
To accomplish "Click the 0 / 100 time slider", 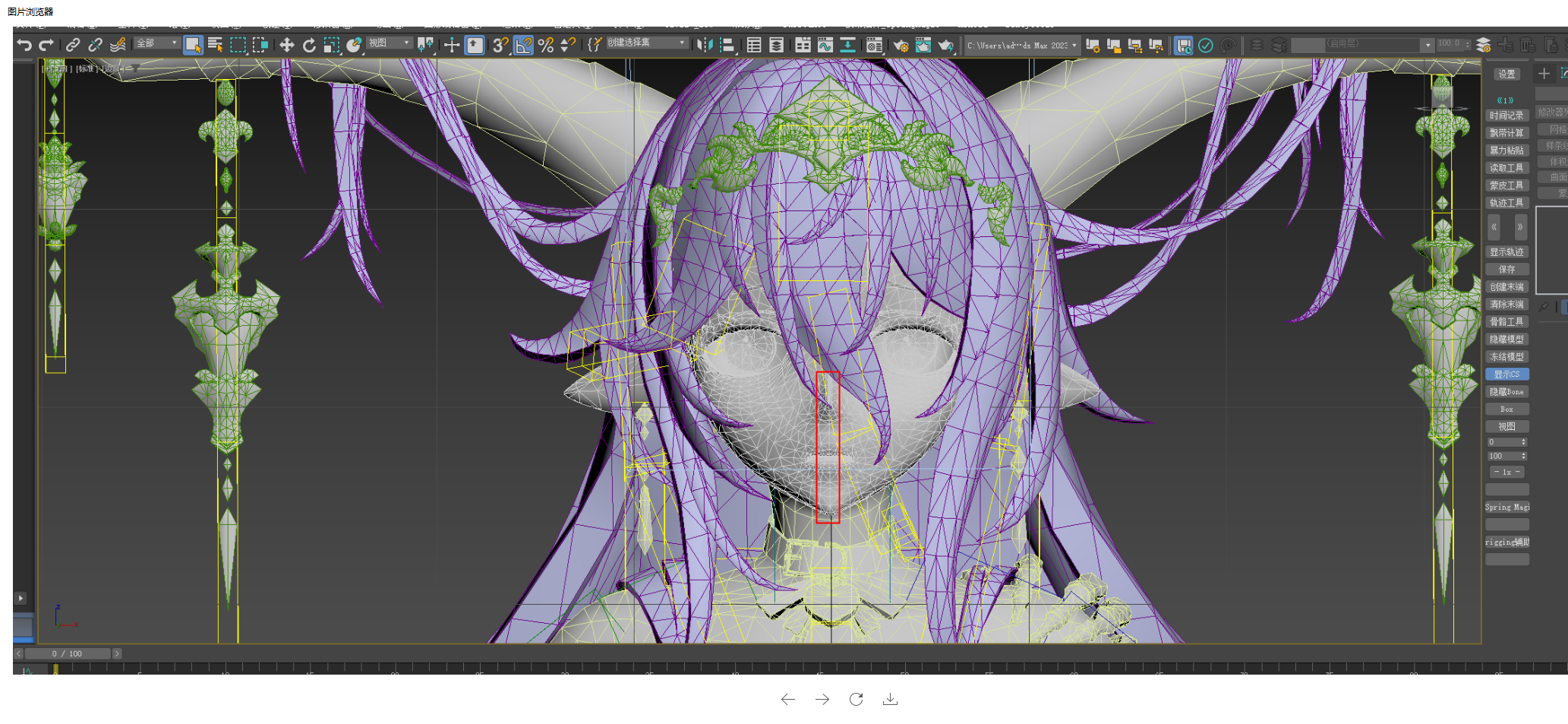I will coord(67,653).
